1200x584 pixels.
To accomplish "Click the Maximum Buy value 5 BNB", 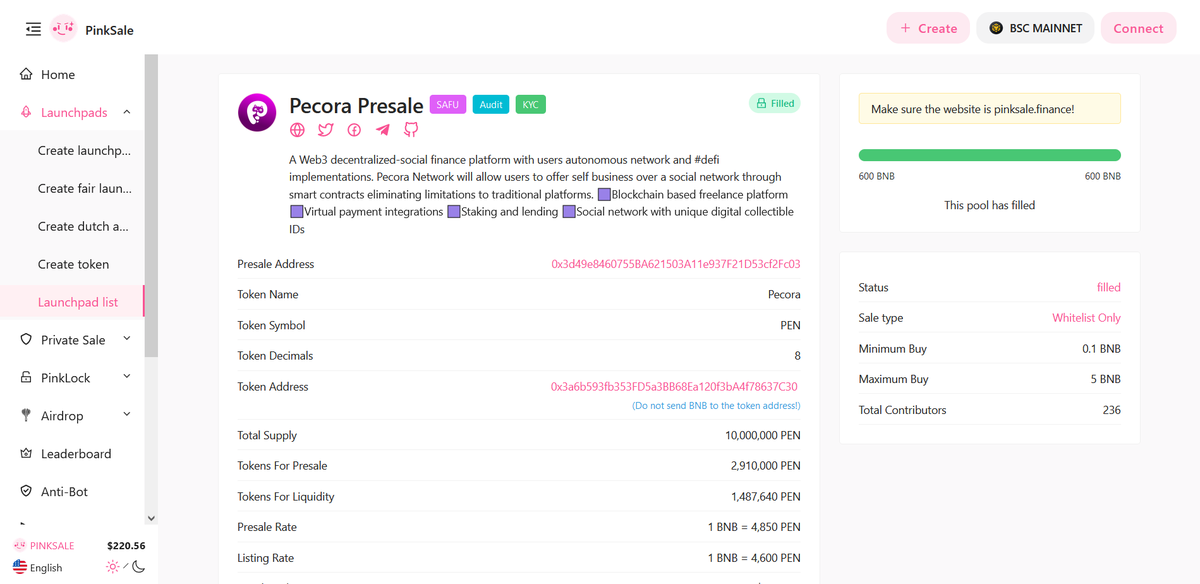I will click(1104, 379).
